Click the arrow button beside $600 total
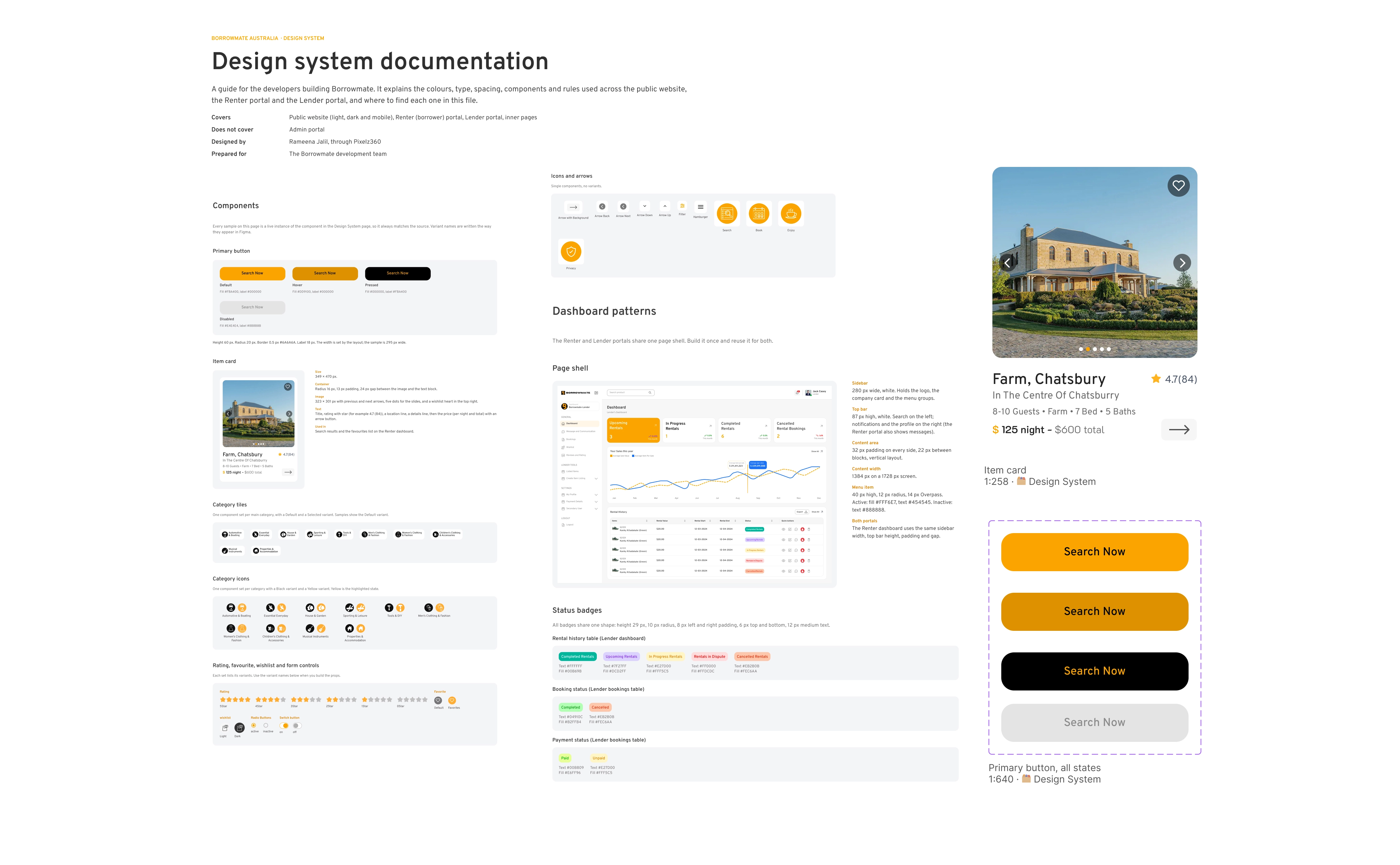This screenshot has width=1400, height=865. point(1178,430)
